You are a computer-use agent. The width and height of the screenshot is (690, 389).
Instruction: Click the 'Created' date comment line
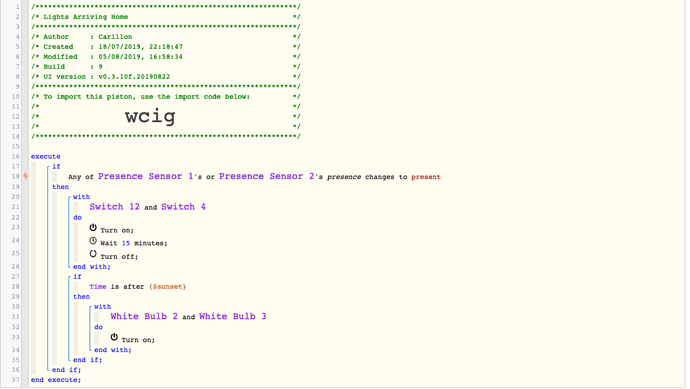pyautogui.click(x=166, y=47)
